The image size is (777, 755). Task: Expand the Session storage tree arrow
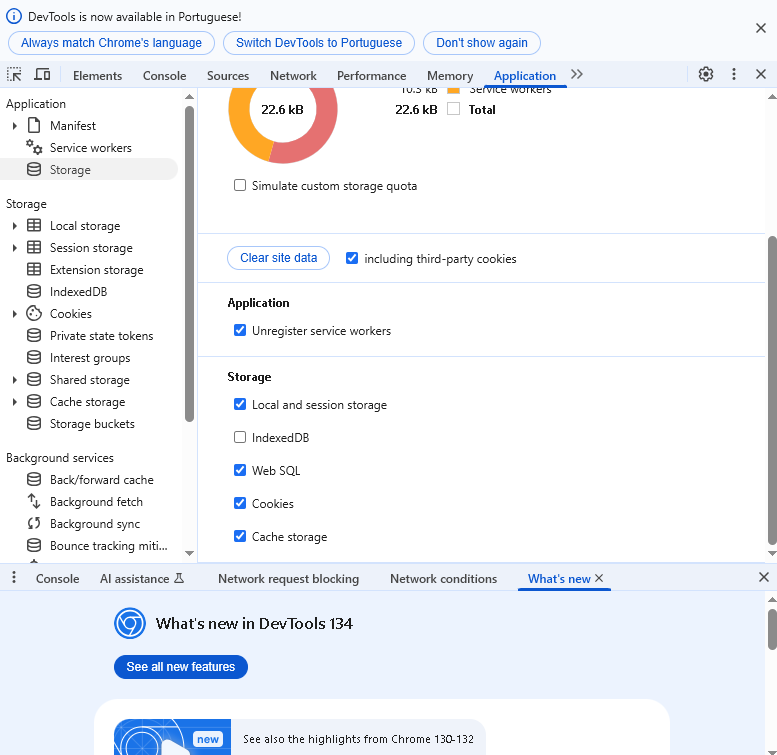point(14,248)
